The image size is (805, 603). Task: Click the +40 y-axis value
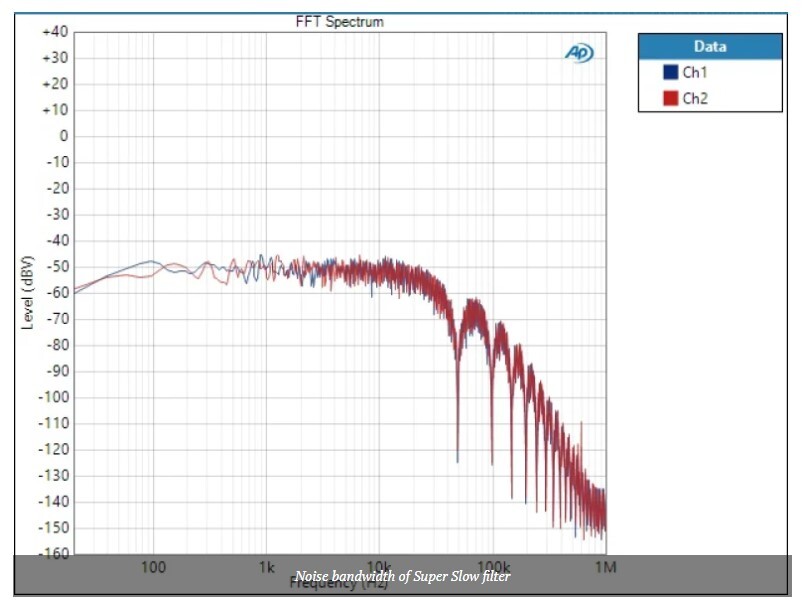pyautogui.click(x=55, y=32)
